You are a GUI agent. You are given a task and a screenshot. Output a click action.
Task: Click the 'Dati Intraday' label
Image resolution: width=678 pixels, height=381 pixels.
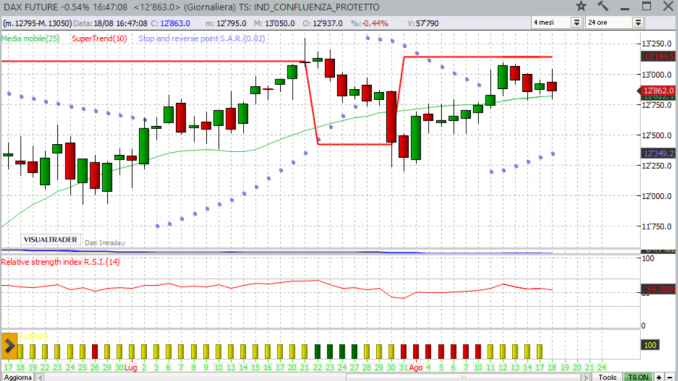pos(105,243)
